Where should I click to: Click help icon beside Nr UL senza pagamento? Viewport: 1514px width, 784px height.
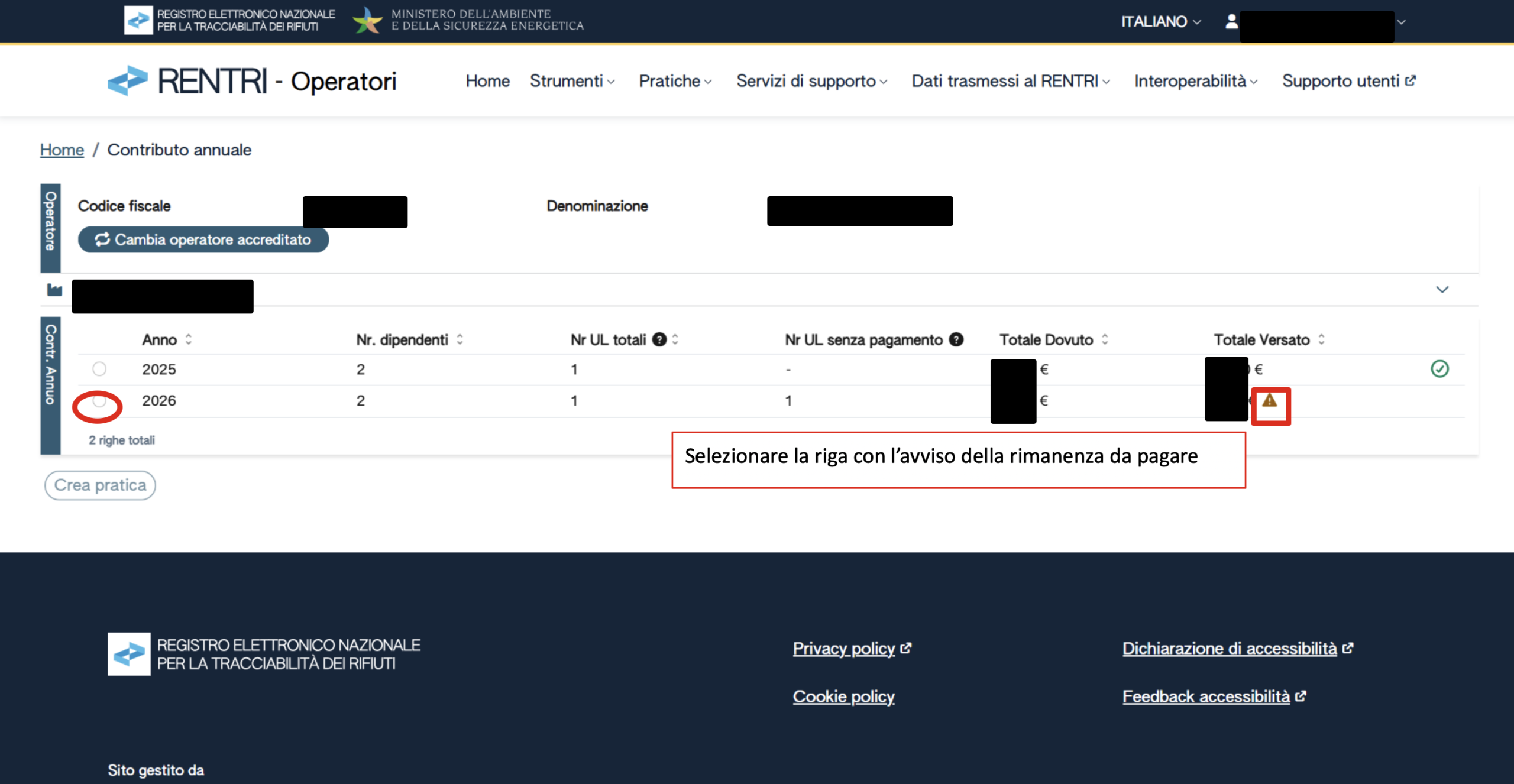(956, 339)
